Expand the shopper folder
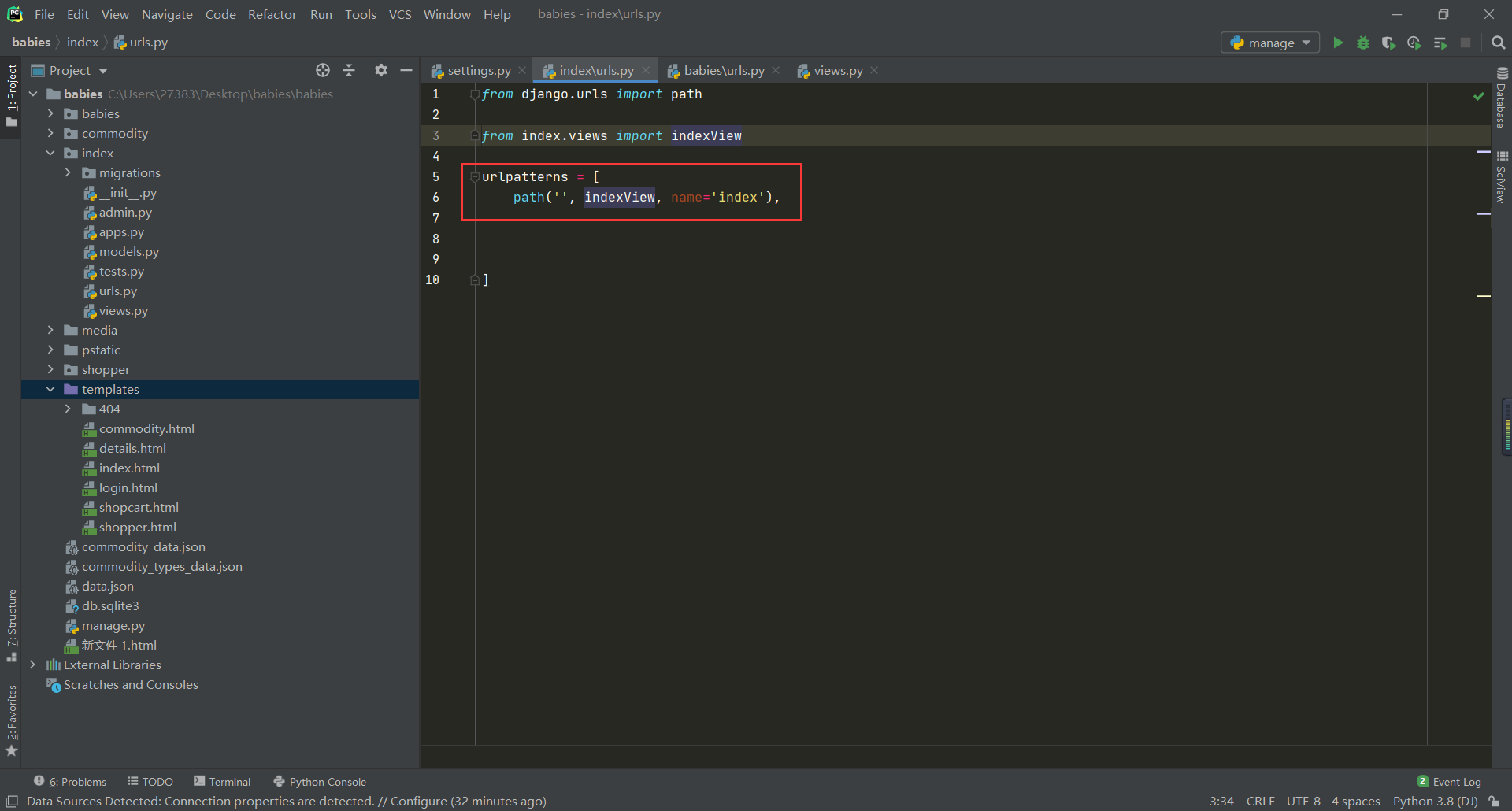 50,369
